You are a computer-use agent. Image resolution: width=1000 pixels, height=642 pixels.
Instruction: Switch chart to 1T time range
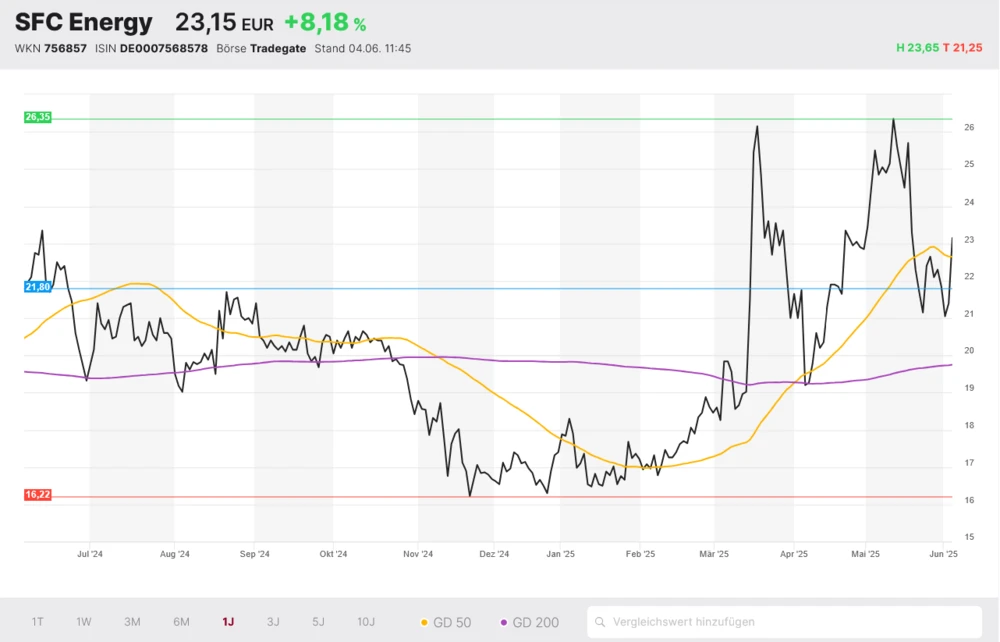pos(37,622)
